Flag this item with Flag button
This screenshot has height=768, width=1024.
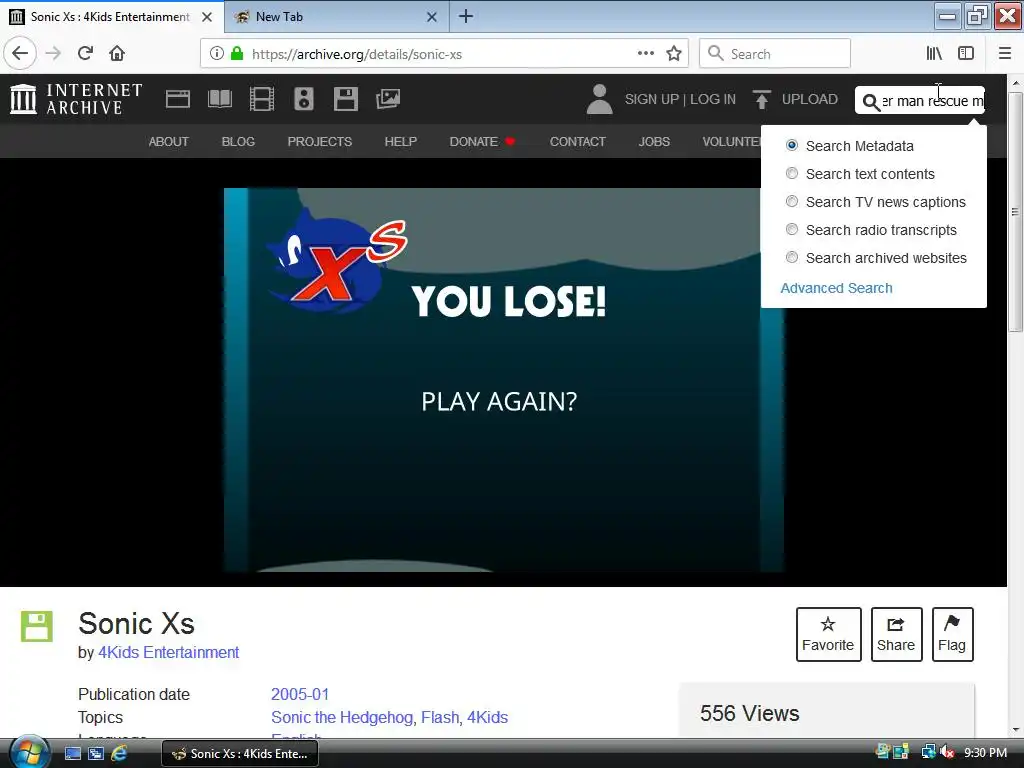pyautogui.click(x=952, y=634)
